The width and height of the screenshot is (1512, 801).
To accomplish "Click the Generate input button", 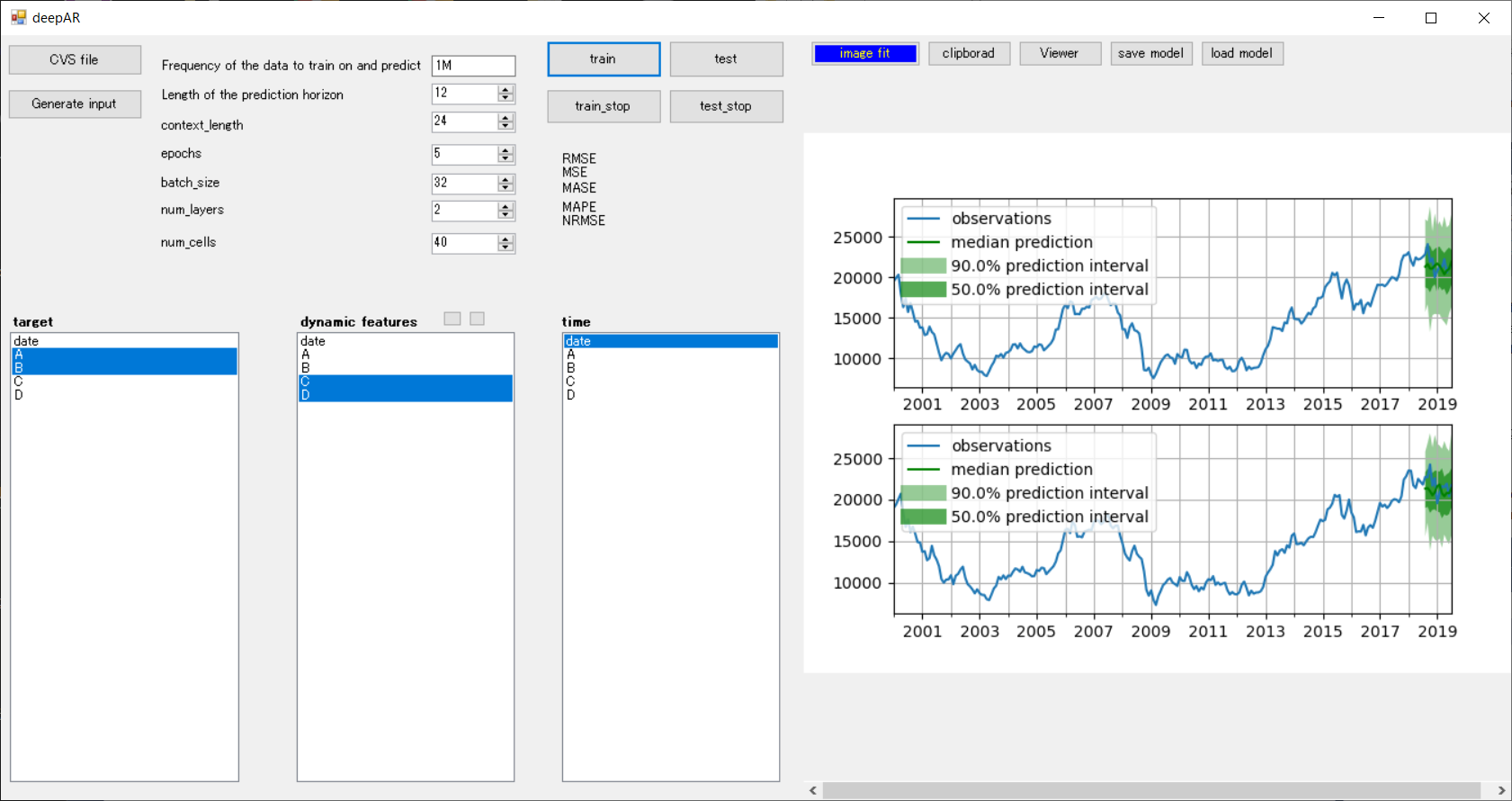I will point(75,103).
